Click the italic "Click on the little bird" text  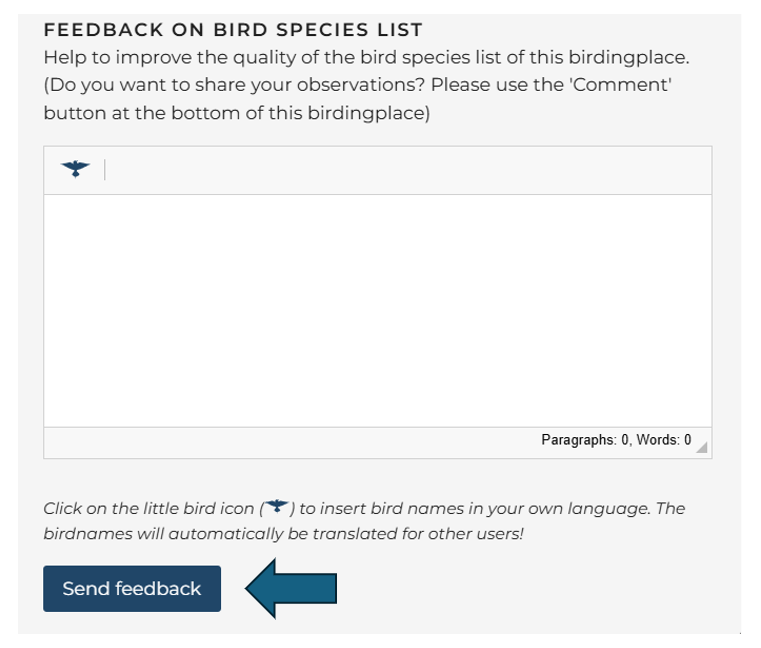coord(150,508)
